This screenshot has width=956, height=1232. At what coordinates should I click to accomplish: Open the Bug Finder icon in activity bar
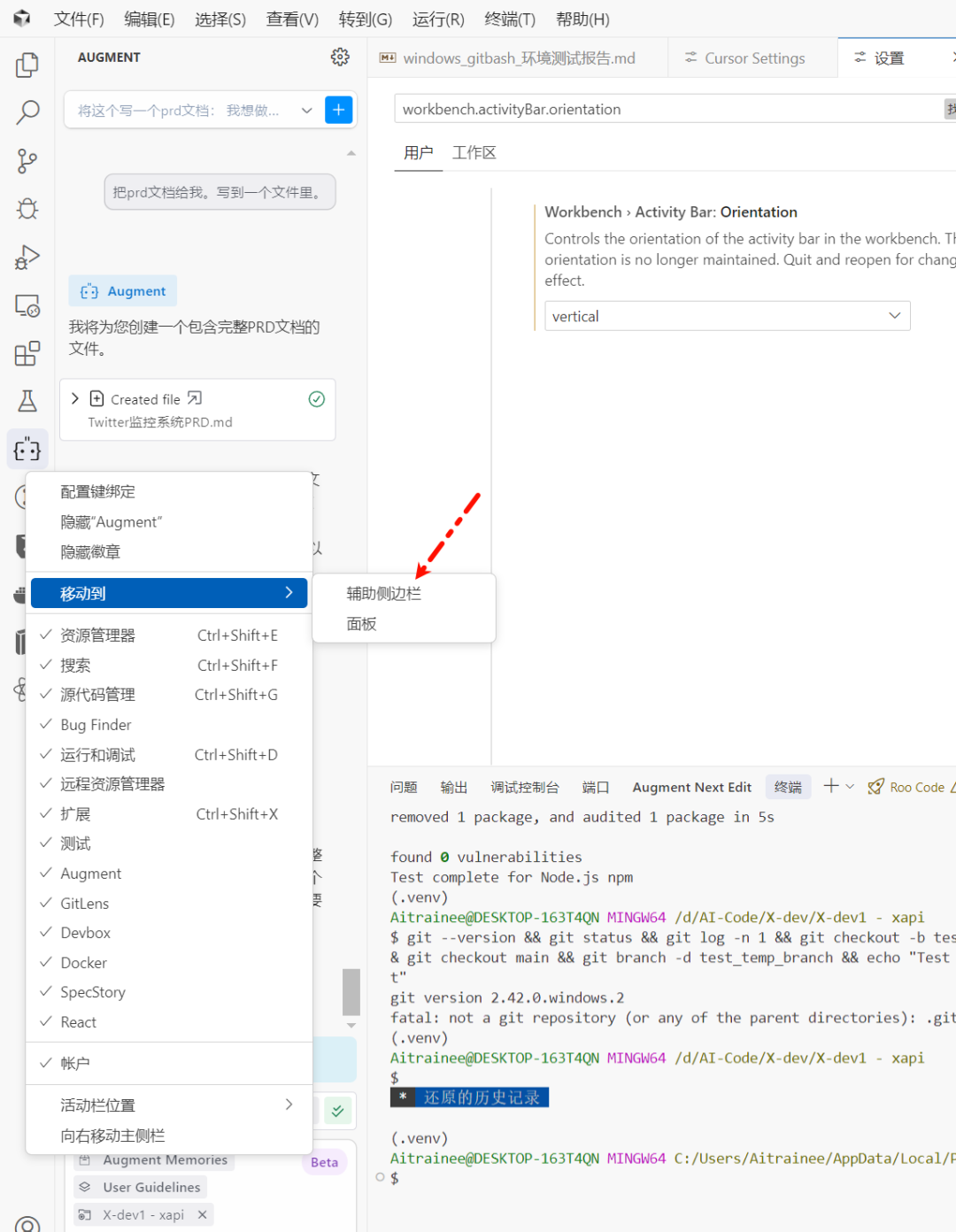coord(27,209)
